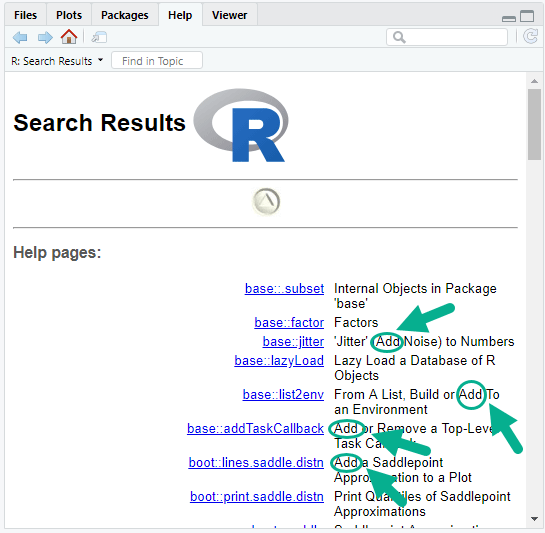Click the back arrow in Help toolbar
The height and width of the screenshot is (533, 545).
(20, 37)
